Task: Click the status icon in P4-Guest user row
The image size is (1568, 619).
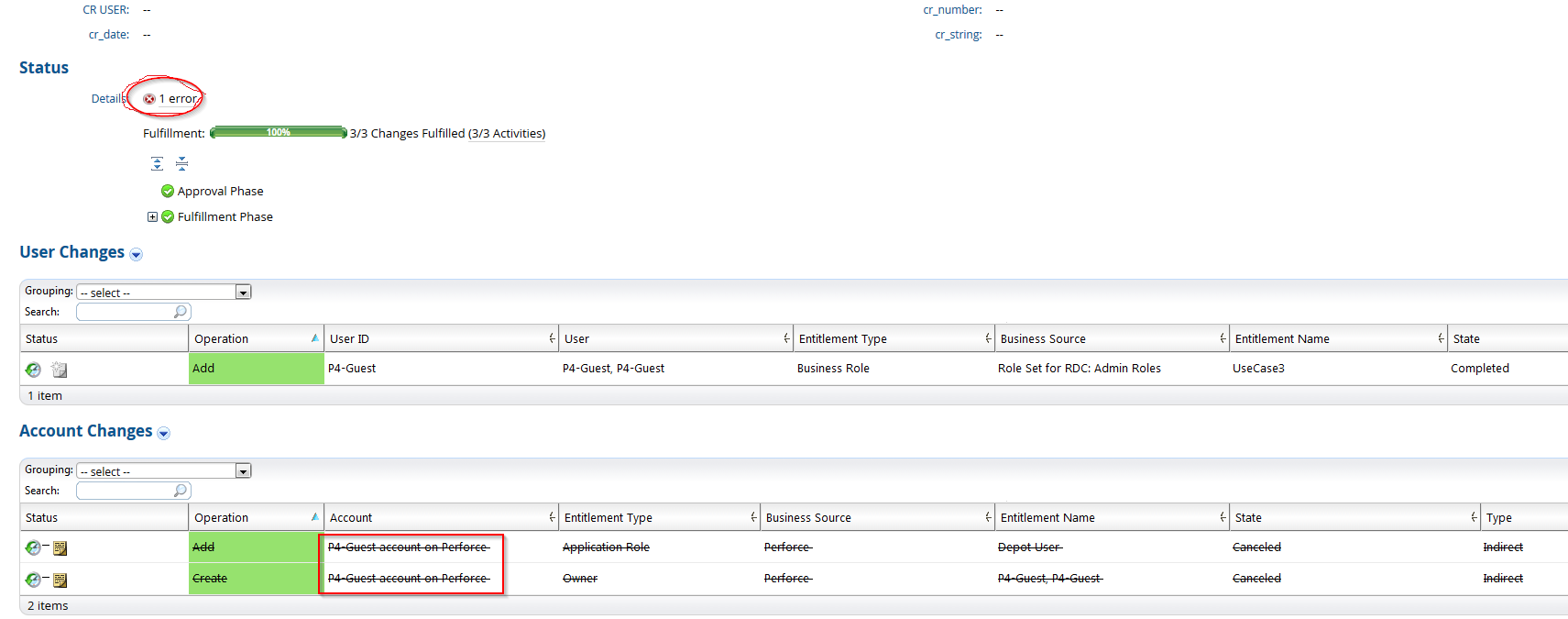Action: (33, 370)
